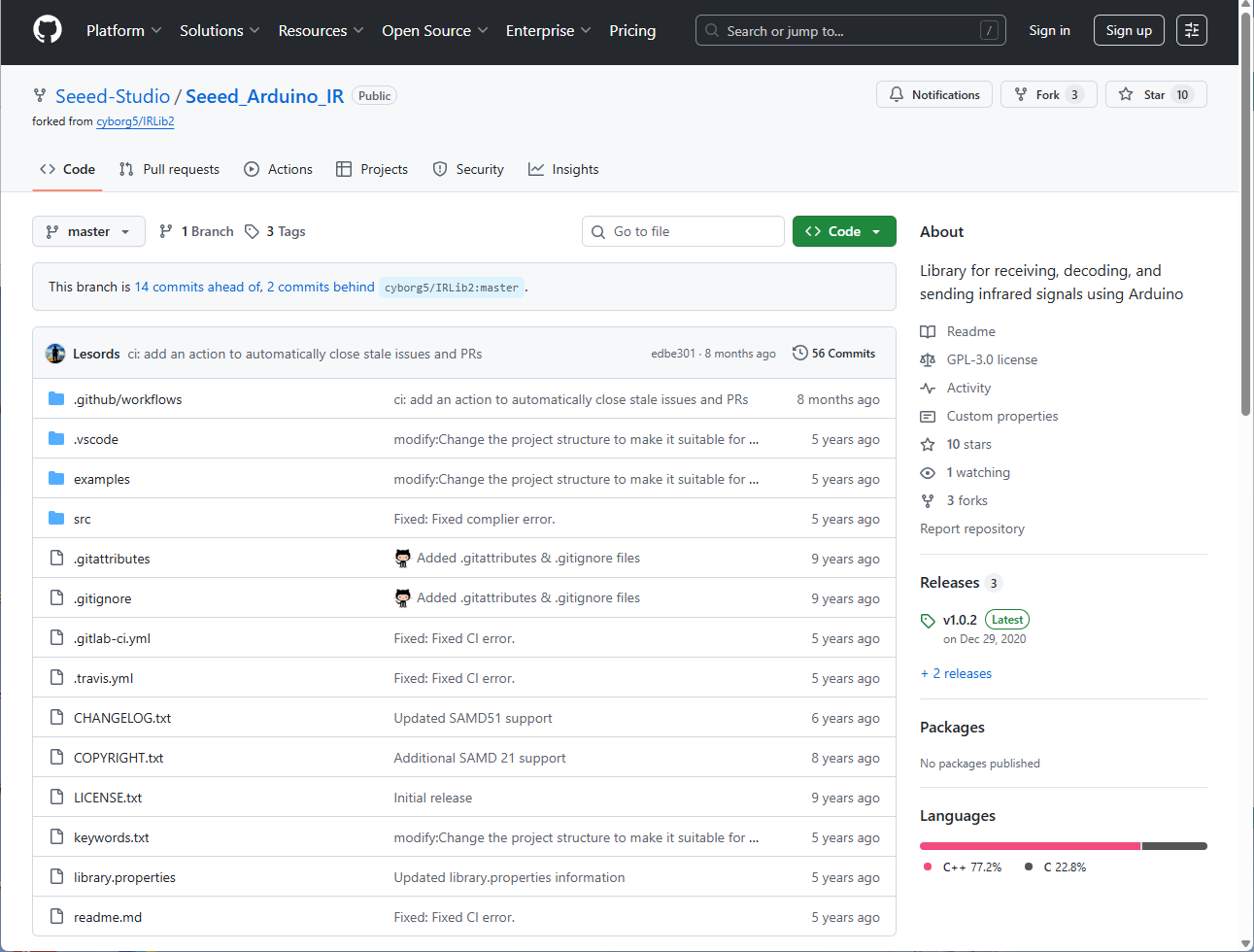Focus the Go to file search field
1254x952 pixels.
tap(683, 231)
